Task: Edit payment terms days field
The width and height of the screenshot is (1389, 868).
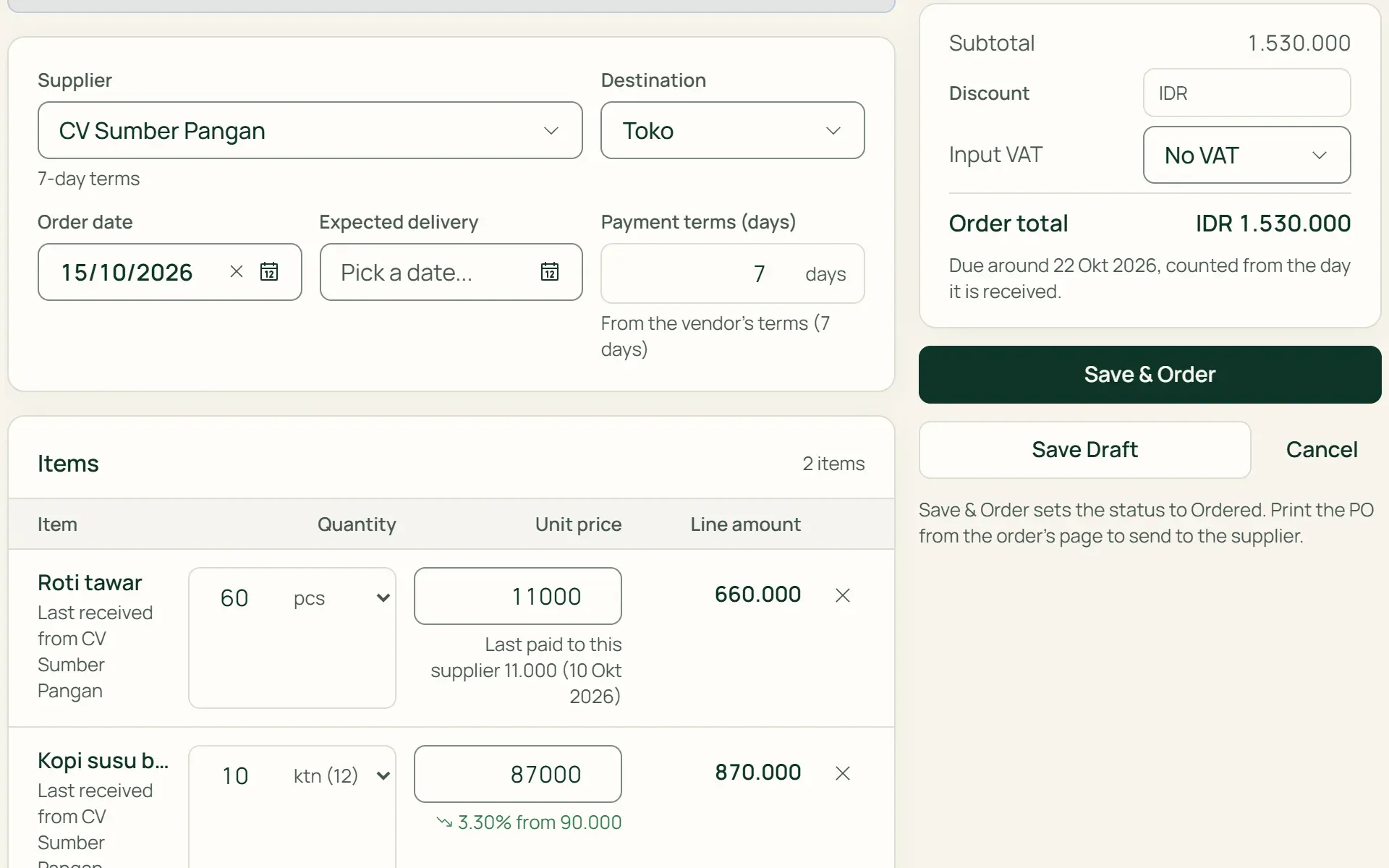Action: (732, 273)
